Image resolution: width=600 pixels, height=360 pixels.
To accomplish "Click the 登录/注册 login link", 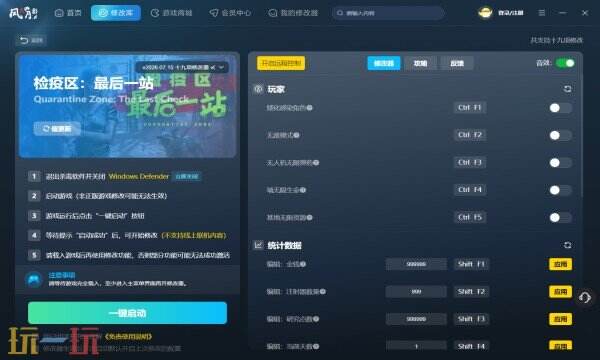I will tap(511, 13).
